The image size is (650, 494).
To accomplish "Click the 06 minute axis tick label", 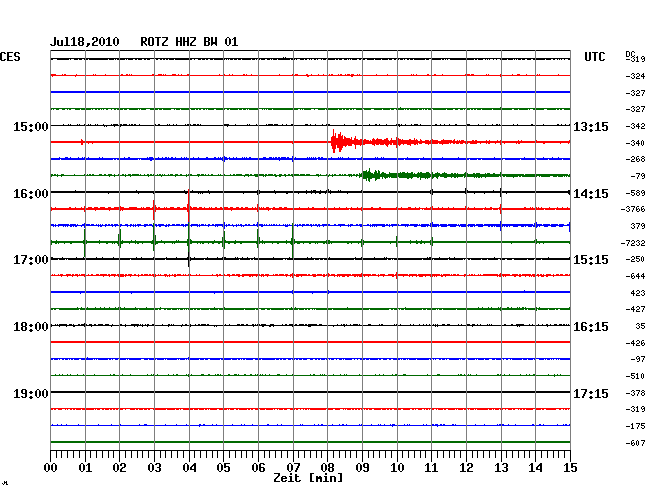I will (x=258, y=468).
